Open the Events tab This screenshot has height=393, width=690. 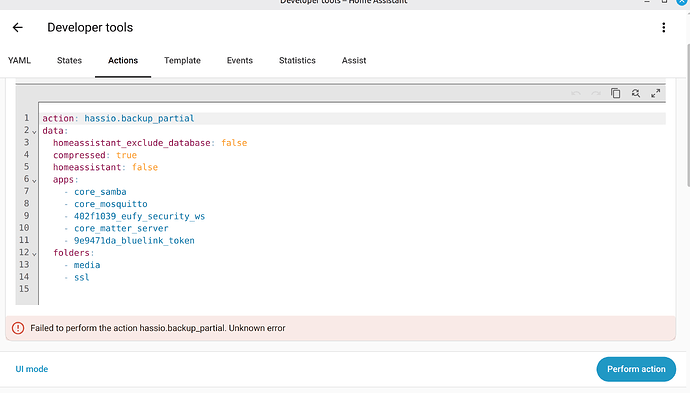[240, 61]
